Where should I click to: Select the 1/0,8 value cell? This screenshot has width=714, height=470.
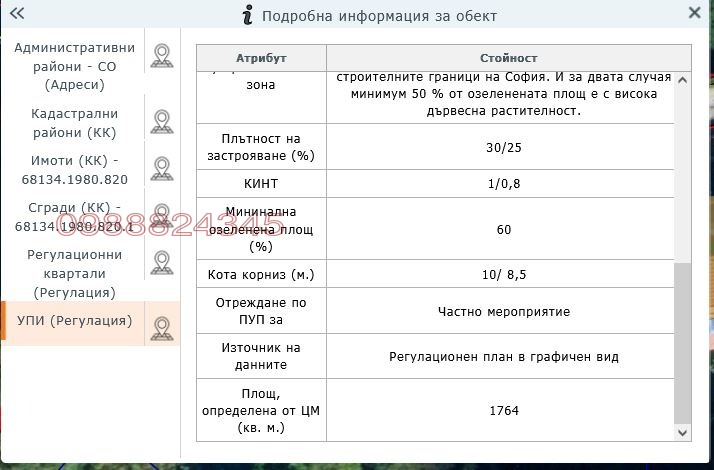pos(500,184)
